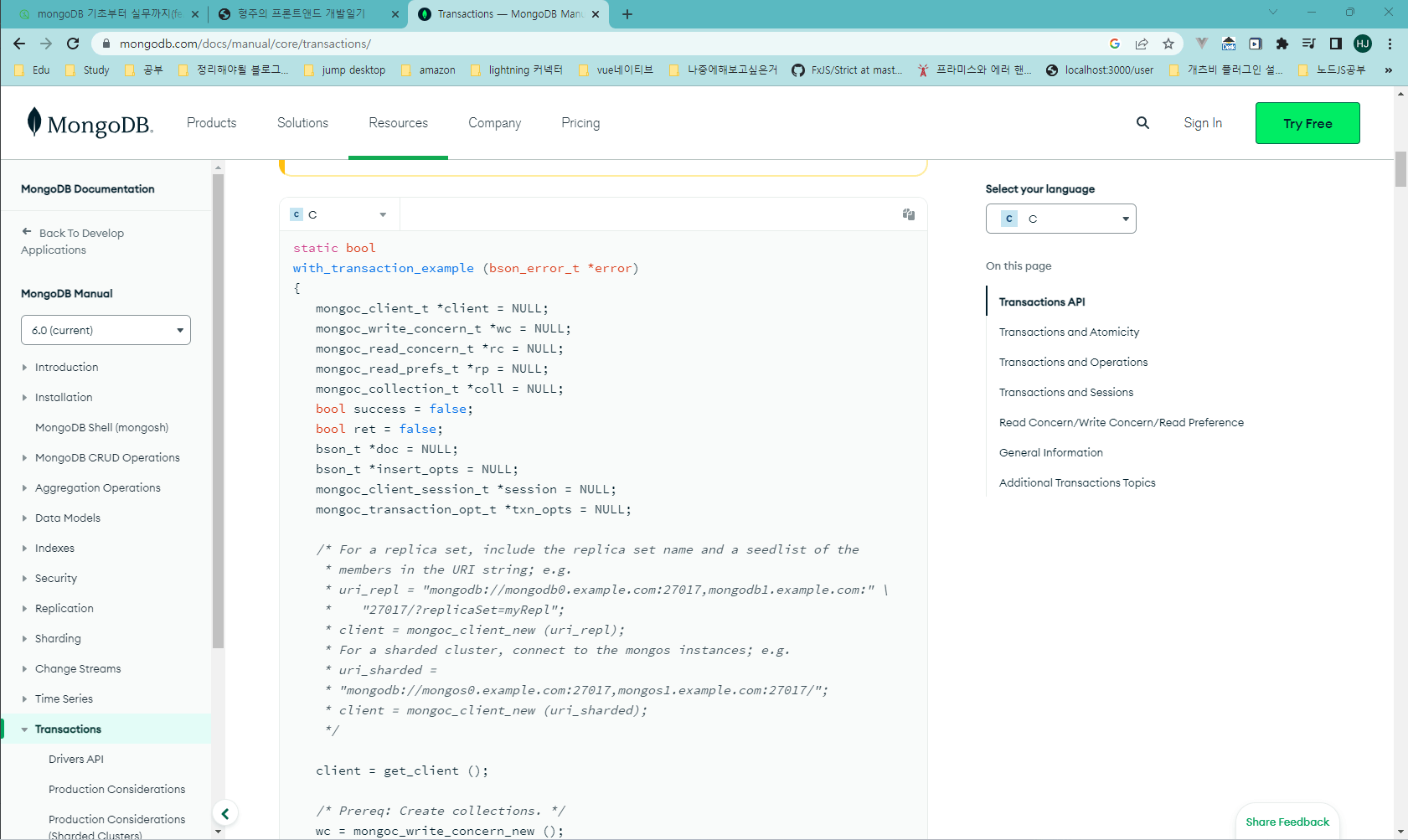Open new browser tab

pyautogui.click(x=627, y=14)
